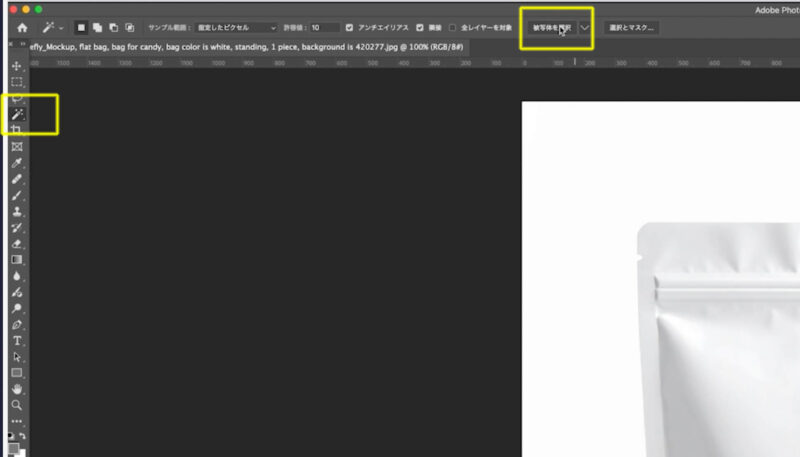Choose the Crop tool
The image size is (800, 457).
point(17,130)
